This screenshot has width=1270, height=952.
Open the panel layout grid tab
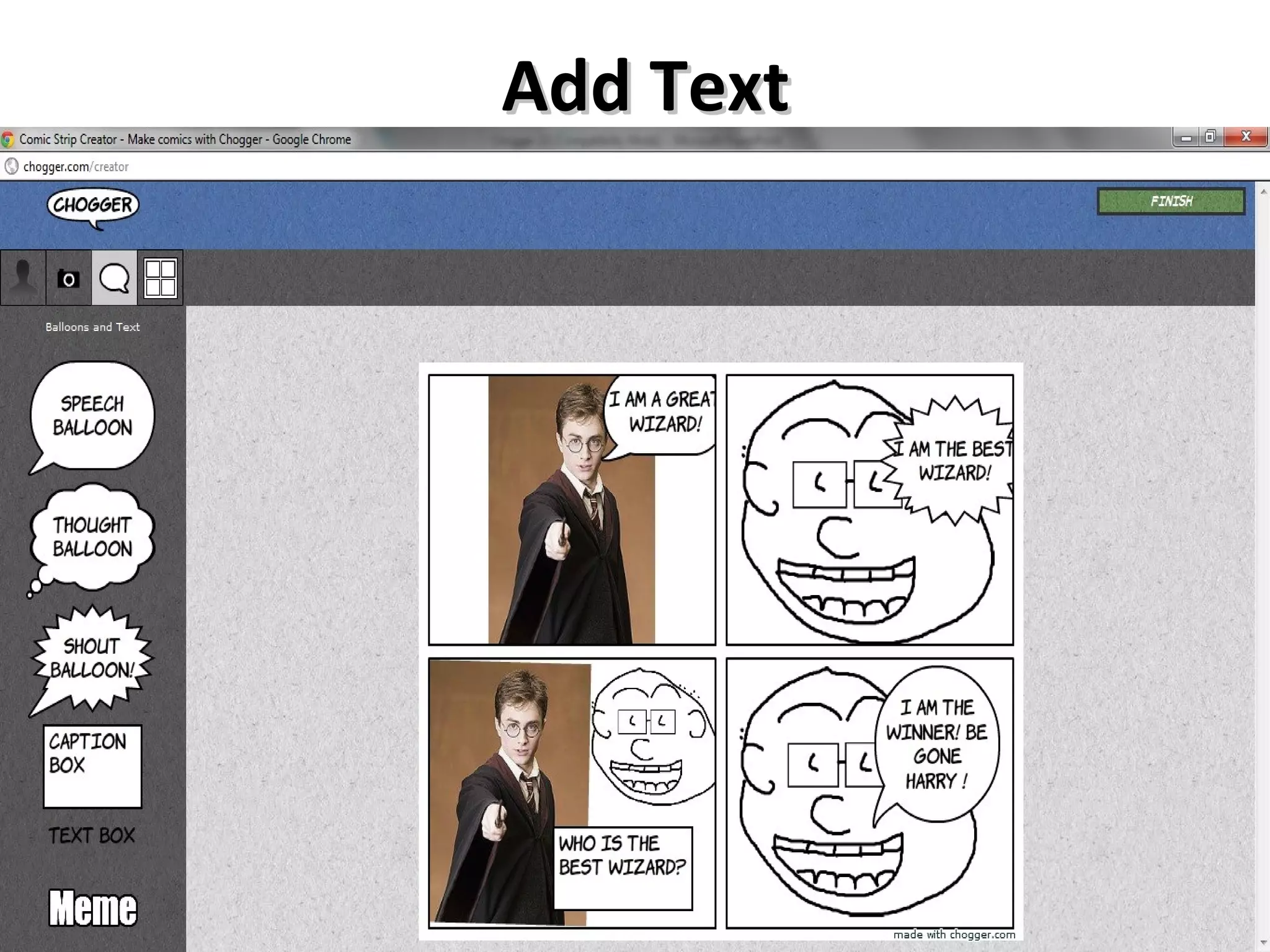pyautogui.click(x=160, y=278)
